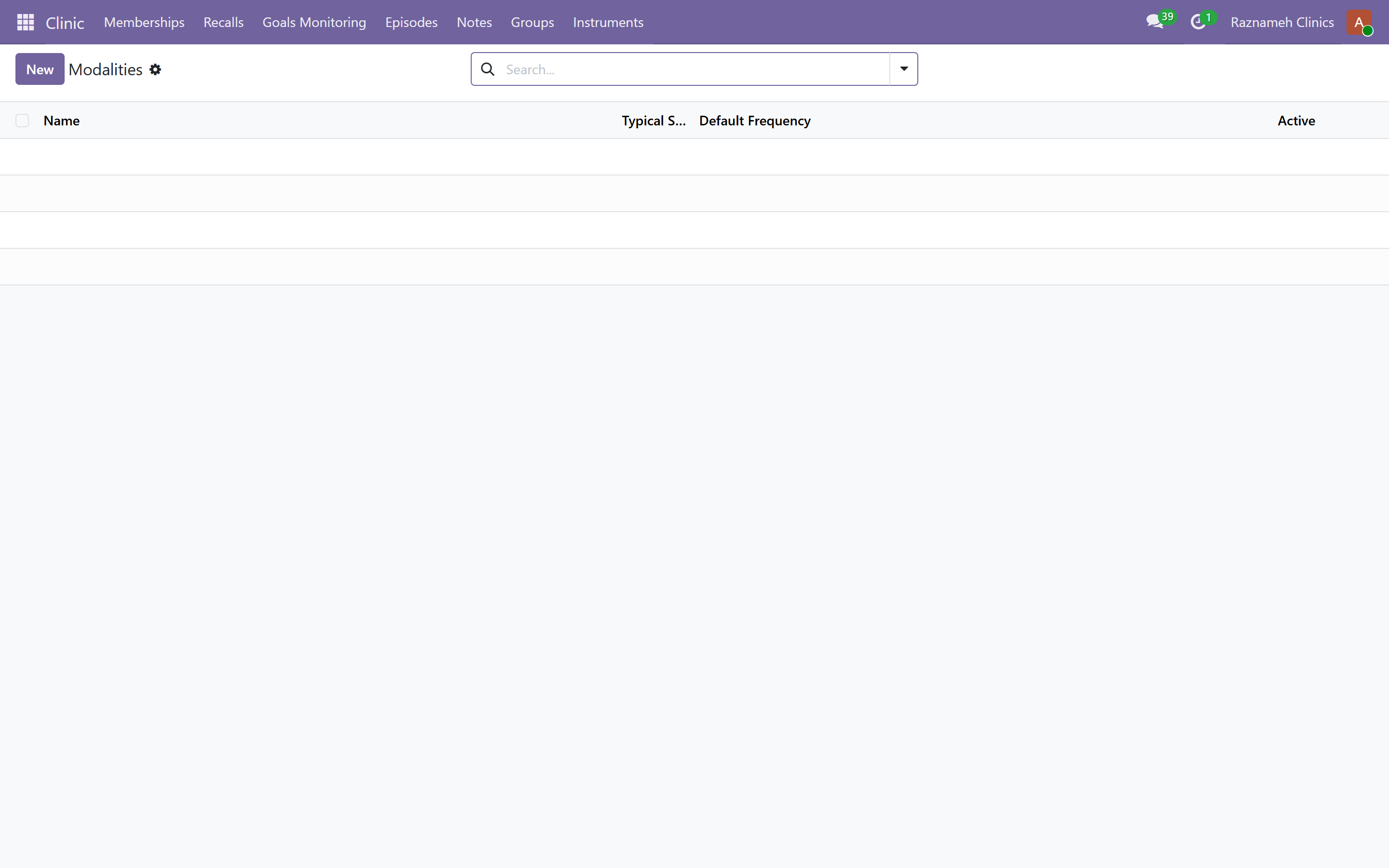Focus the Search input field
Viewport: 1389px width, 868px height.
point(694,69)
